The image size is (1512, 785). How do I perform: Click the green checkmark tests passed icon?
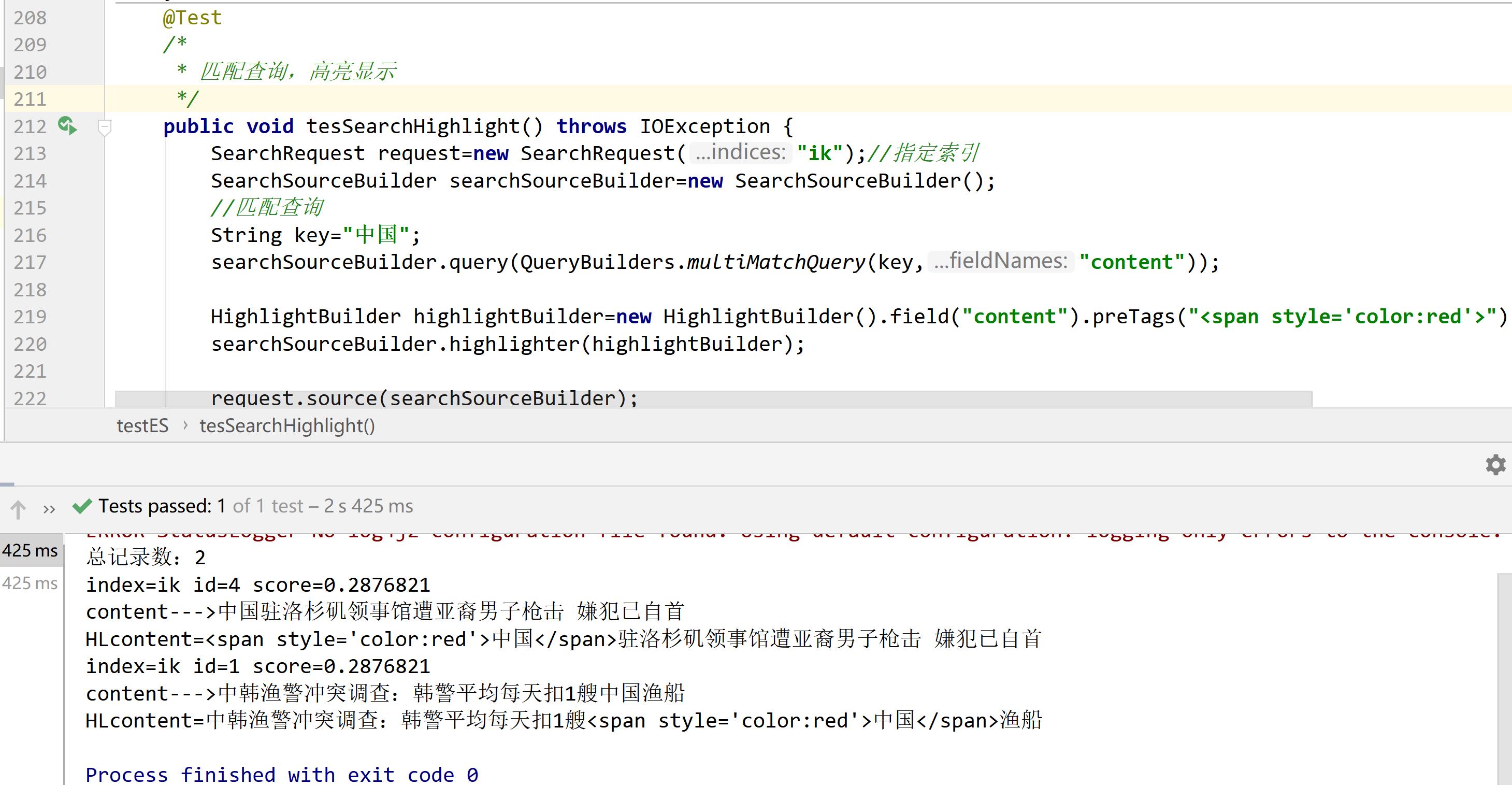(82, 506)
